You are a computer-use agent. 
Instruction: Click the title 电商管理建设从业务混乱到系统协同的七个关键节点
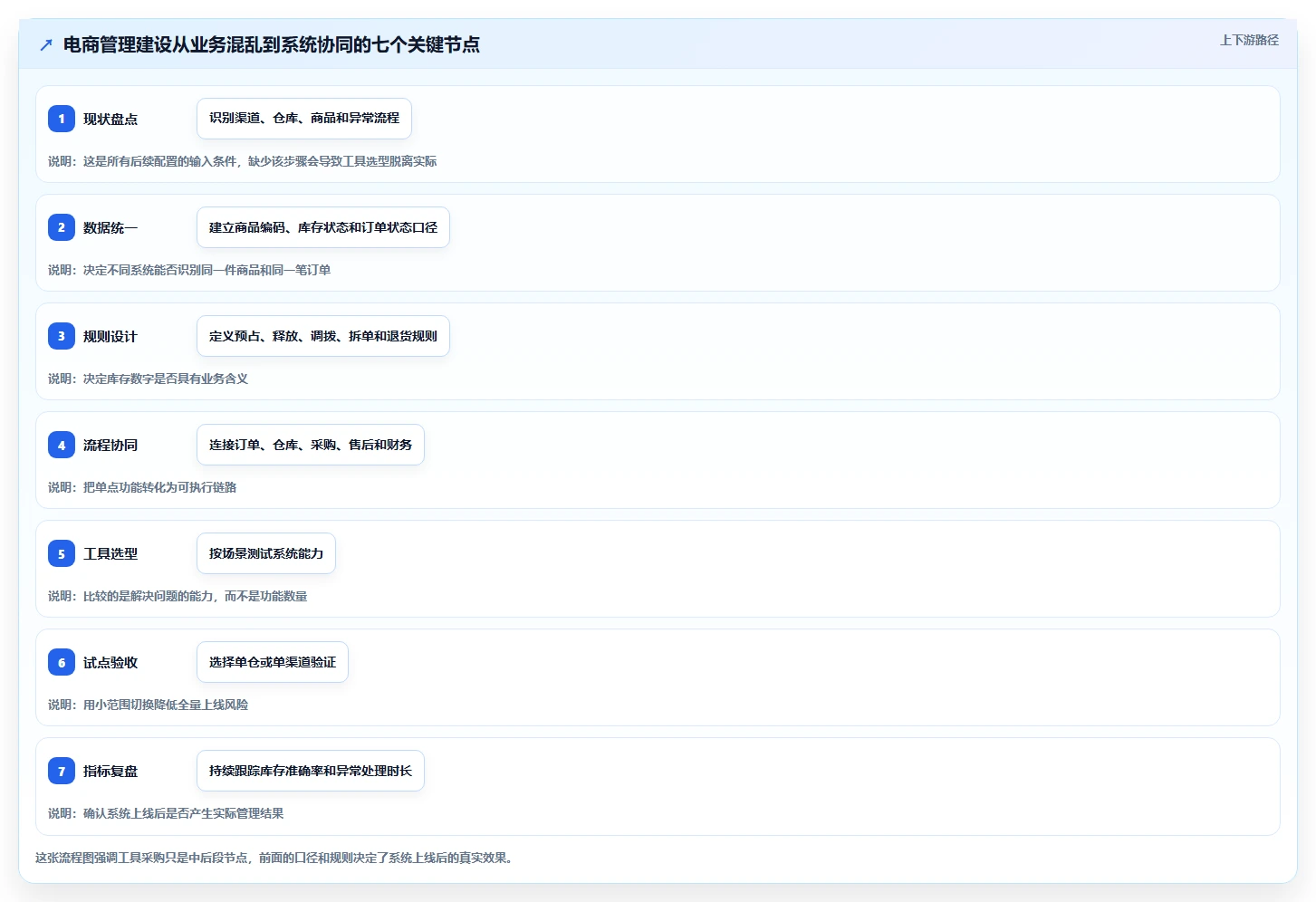(271, 44)
